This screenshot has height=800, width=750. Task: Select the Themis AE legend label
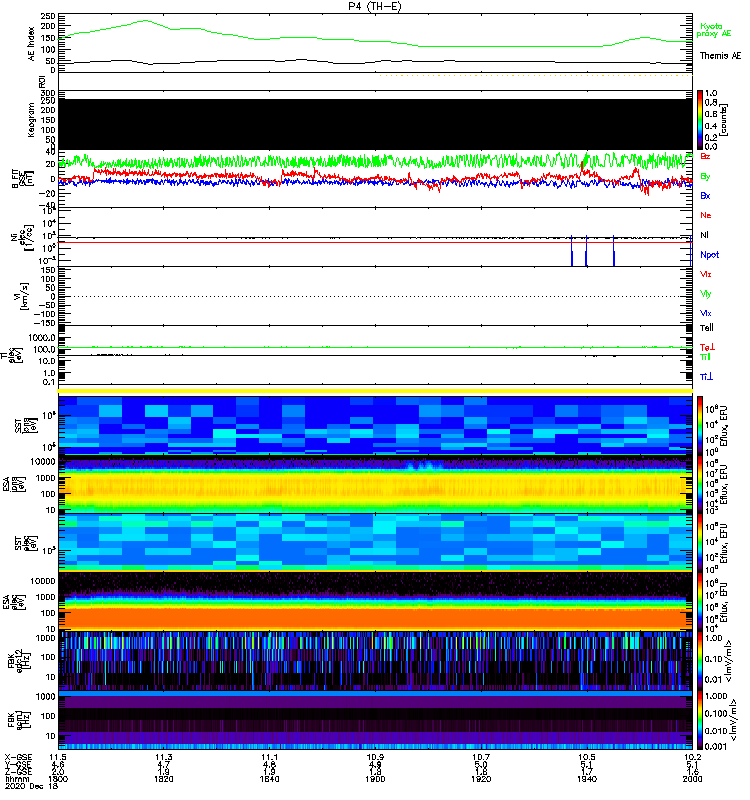[720, 57]
